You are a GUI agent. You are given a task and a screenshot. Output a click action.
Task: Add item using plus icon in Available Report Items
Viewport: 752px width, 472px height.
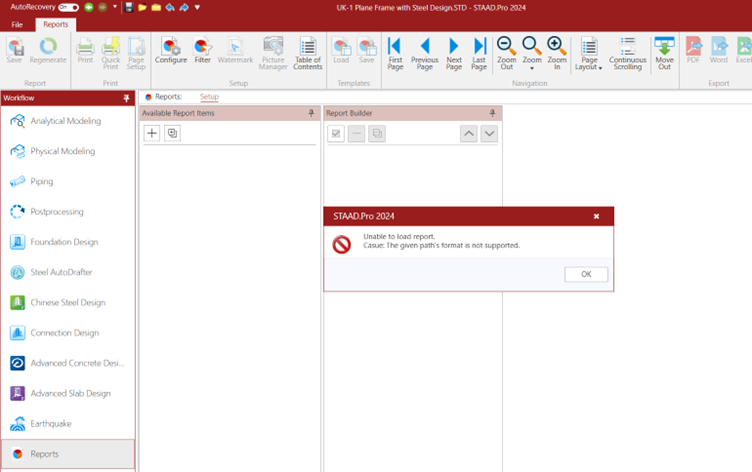(152, 133)
